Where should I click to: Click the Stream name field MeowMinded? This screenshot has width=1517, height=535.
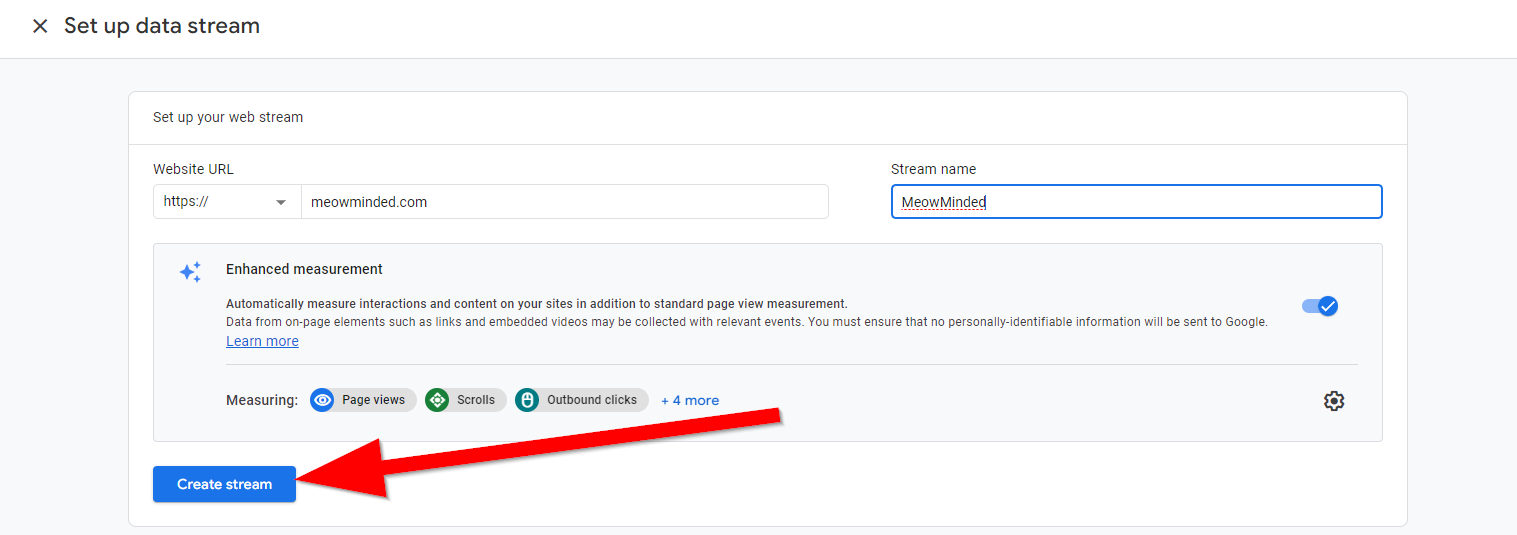point(1137,201)
